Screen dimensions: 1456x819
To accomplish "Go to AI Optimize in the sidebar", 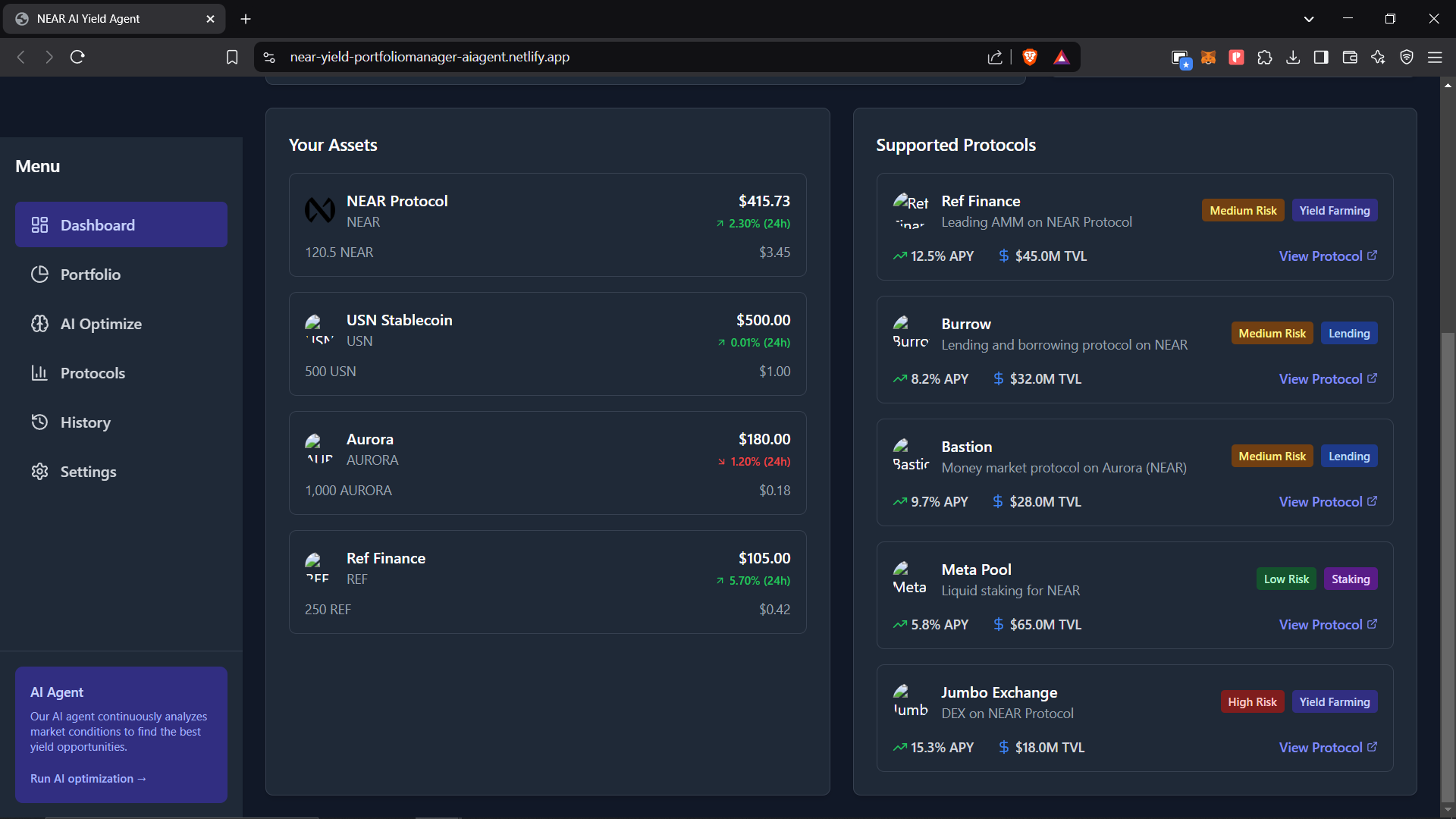I will [101, 324].
